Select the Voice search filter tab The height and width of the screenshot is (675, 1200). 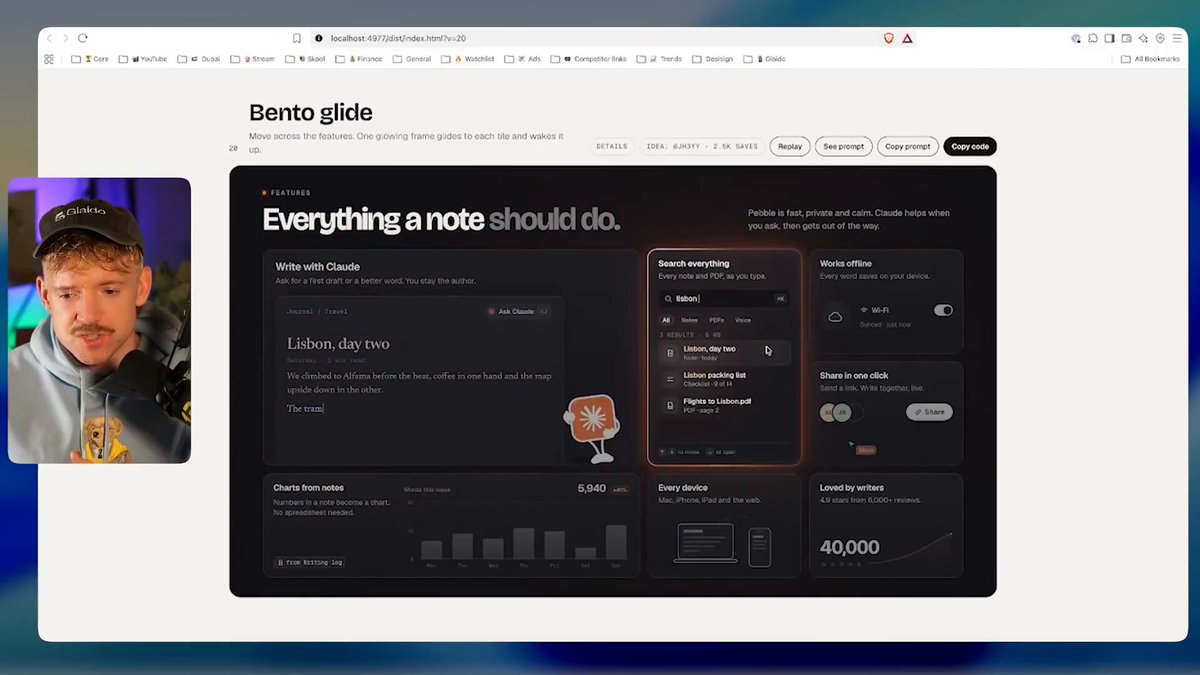pos(743,320)
